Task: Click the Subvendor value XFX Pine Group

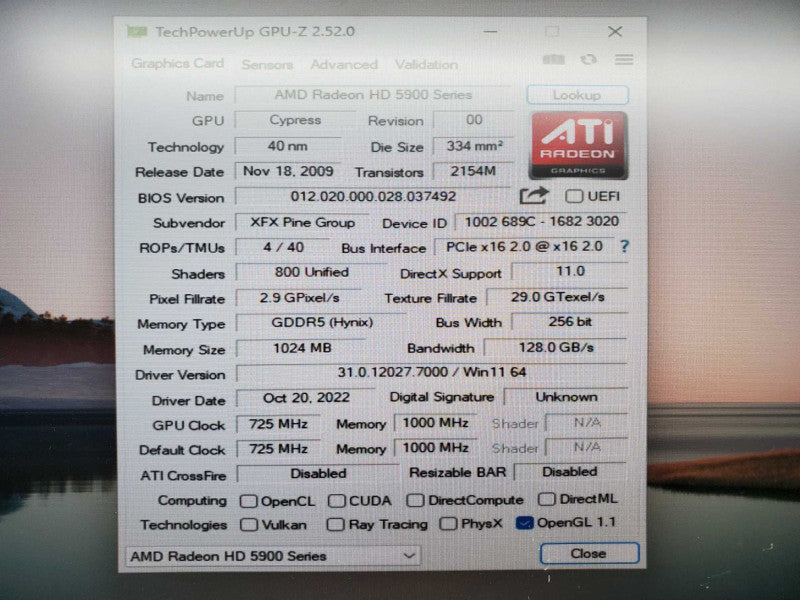Action: 302,222
